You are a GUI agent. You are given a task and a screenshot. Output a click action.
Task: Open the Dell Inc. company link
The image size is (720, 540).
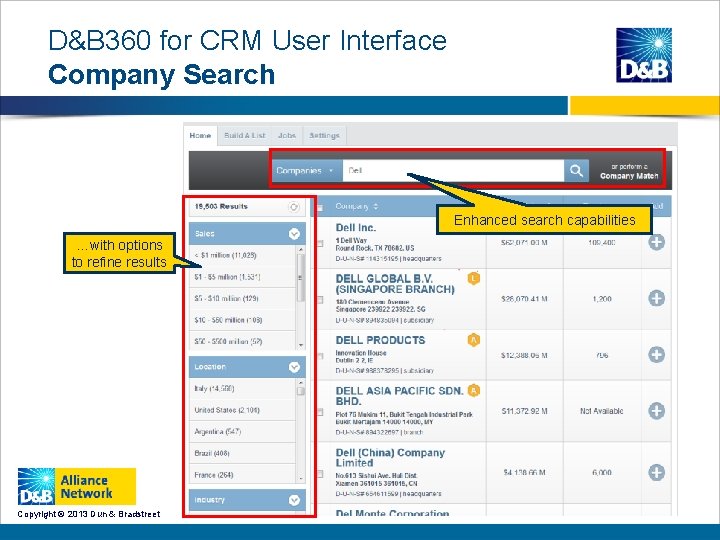(356, 228)
